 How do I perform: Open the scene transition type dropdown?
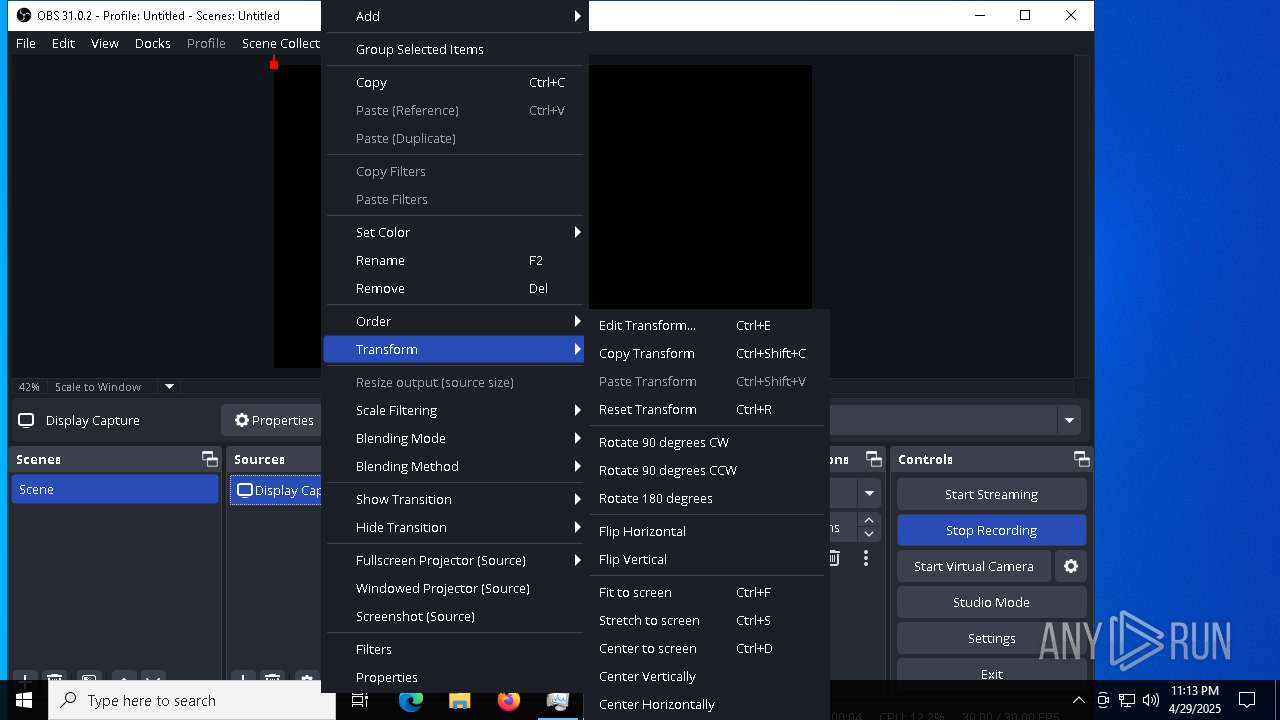click(x=869, y=493)
